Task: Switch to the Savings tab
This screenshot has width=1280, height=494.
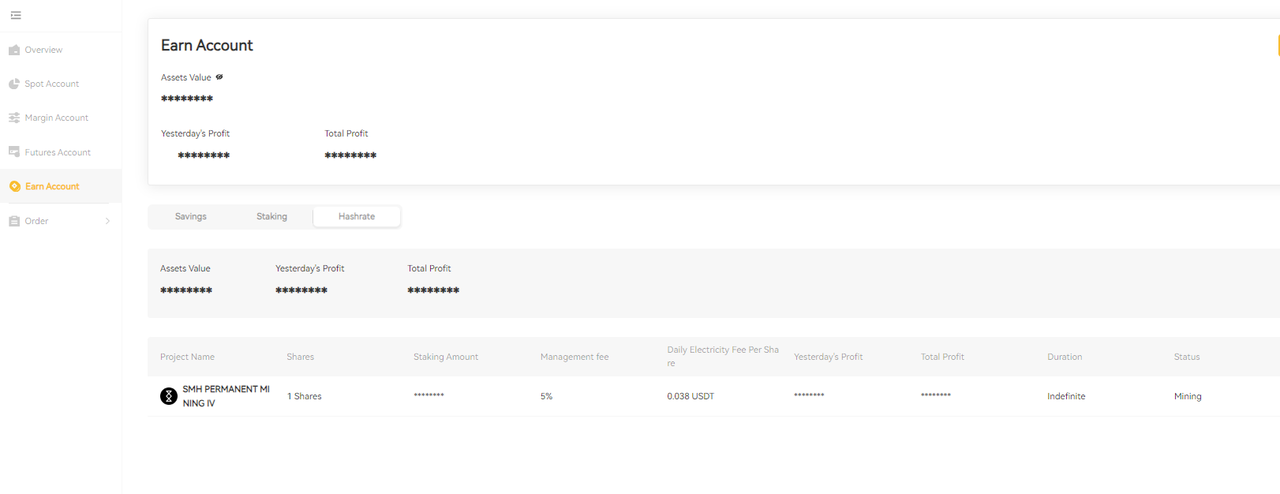Action: tap(191, 216)
